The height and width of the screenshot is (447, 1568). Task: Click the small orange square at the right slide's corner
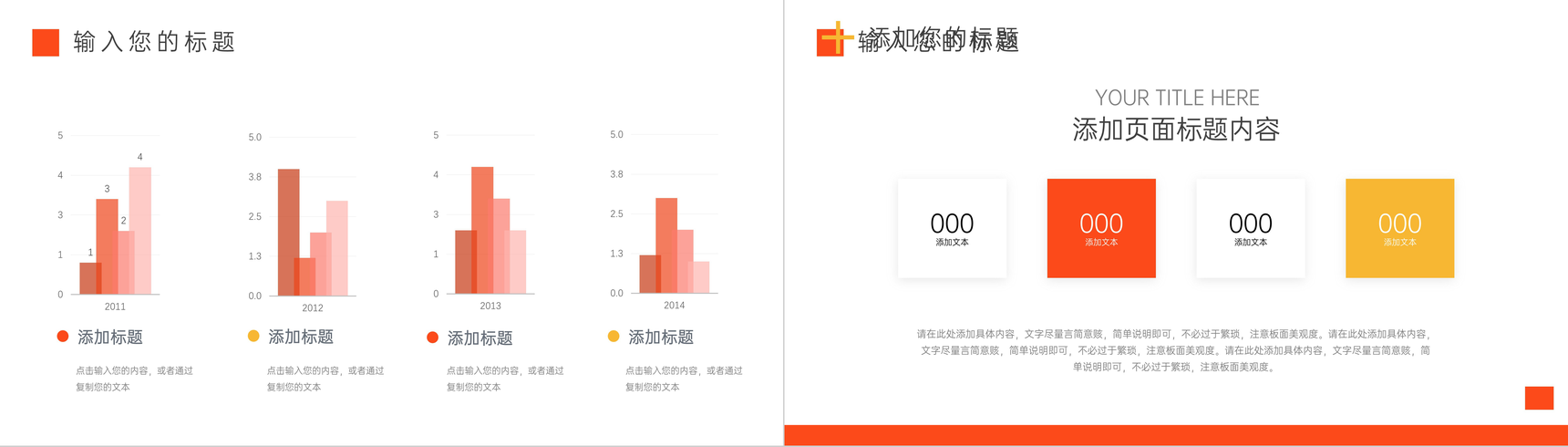click(1539, 398)
